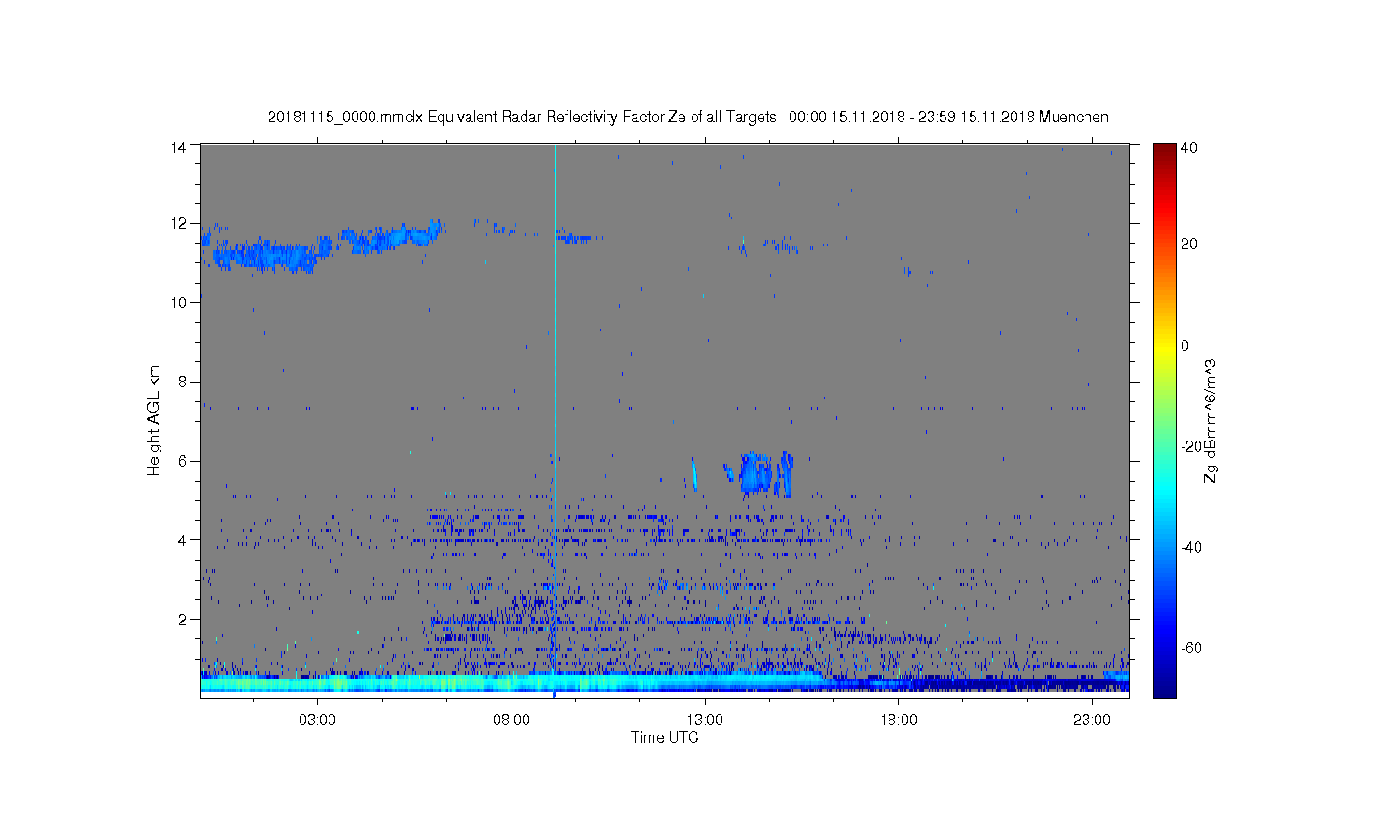
Task: Click the "08:00" time tick label
Action: [511, 721]
